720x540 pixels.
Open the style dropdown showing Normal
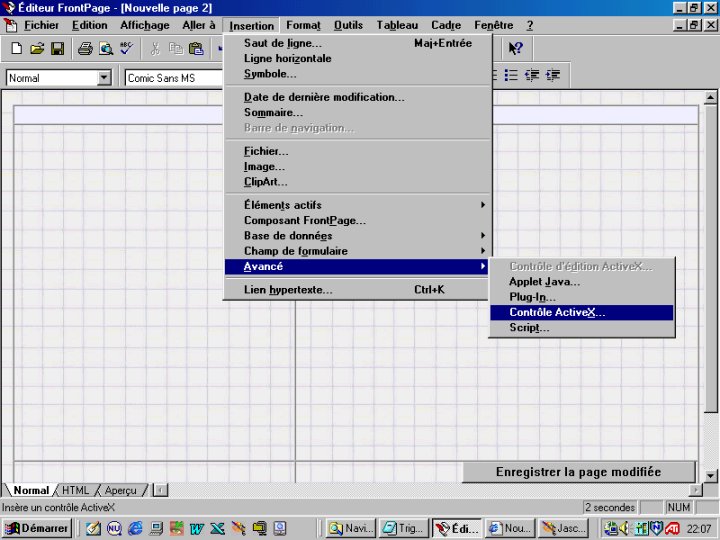pyautogui.click(x=104, y=78)
